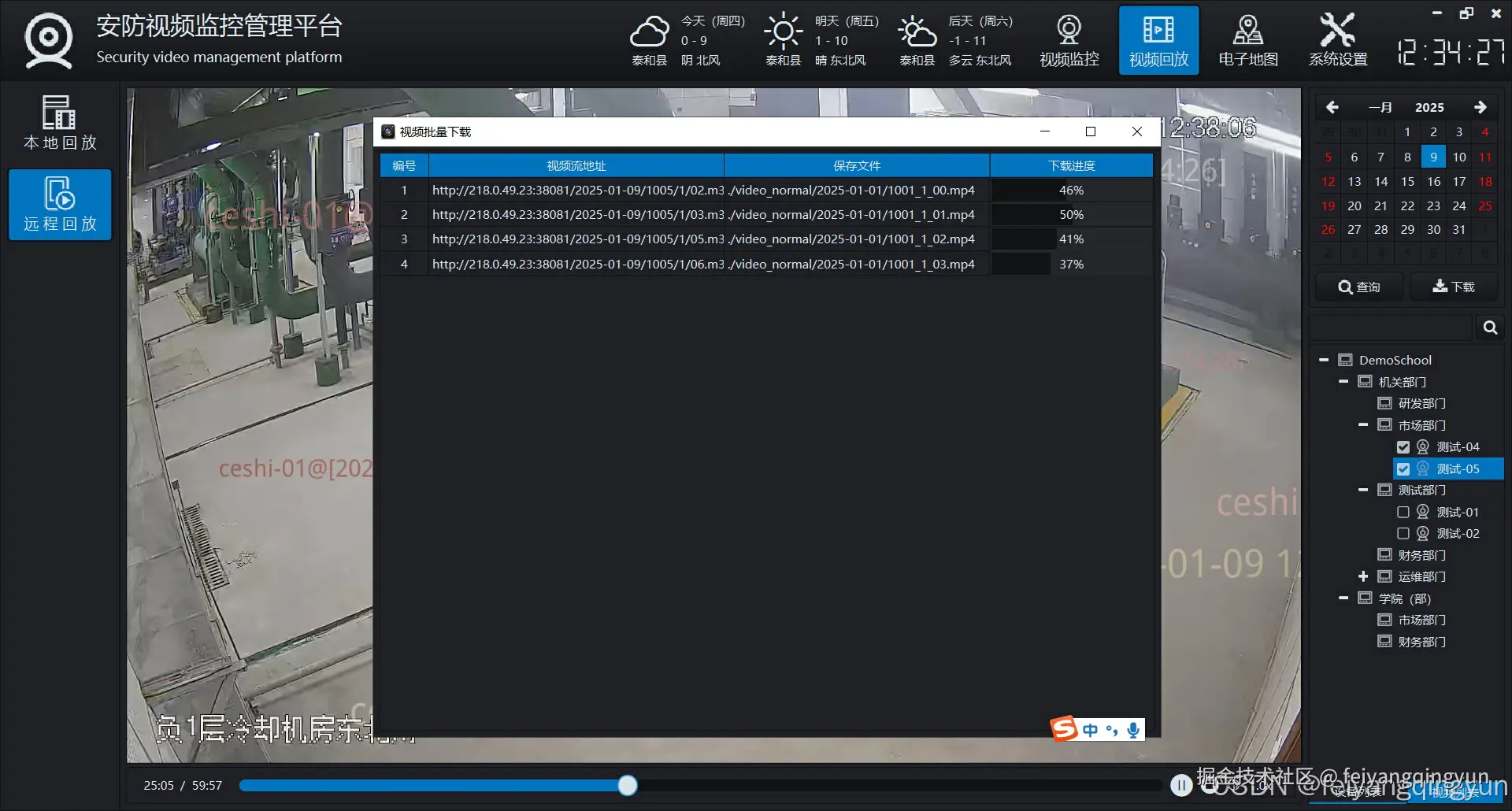
Task: Check the 测试-02 camera checkbox
Action: point(1403,534)
